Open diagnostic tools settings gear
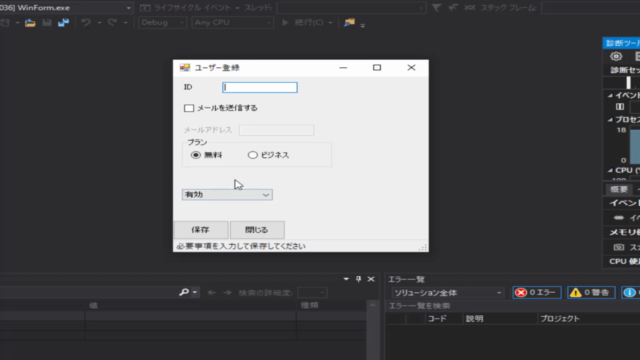The width and height of the screenshot is (640, 360). click(616, 56)
